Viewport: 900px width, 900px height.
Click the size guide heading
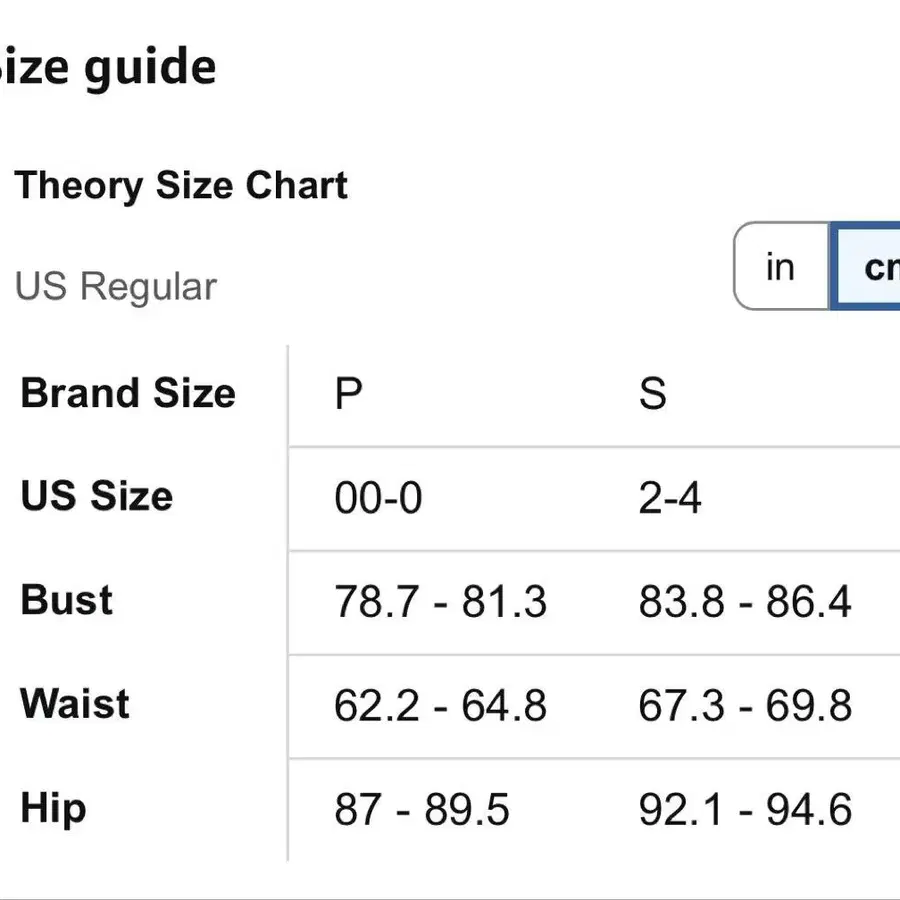[108, 67]
